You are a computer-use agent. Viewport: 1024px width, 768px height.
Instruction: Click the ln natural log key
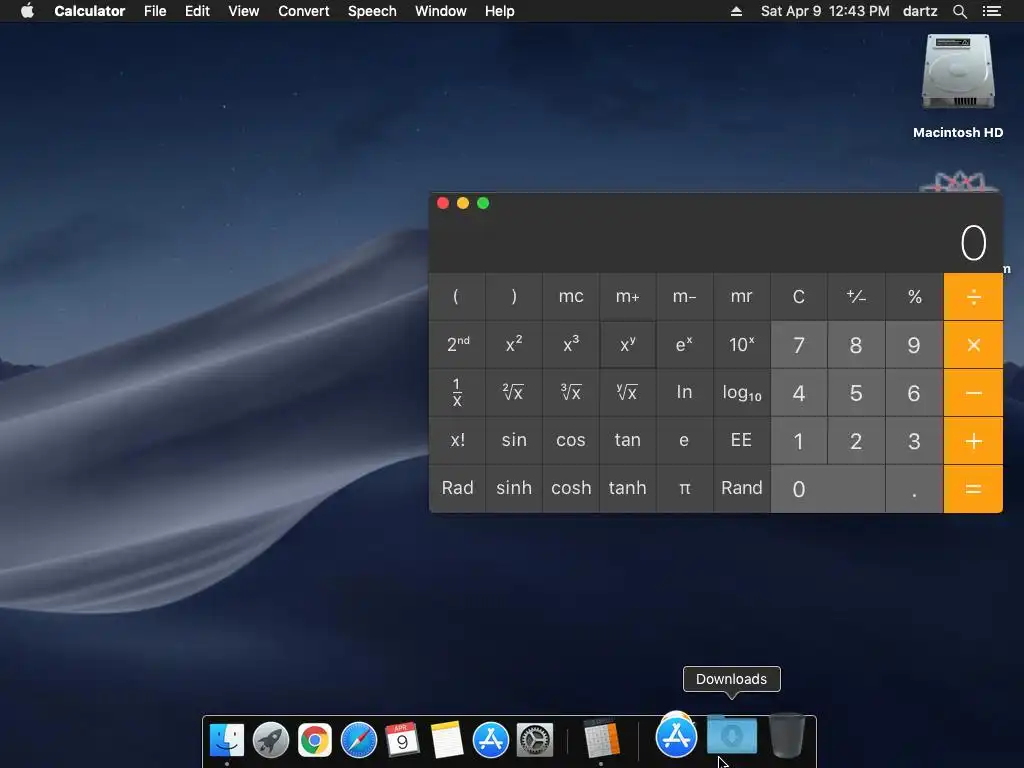point(684,392)
